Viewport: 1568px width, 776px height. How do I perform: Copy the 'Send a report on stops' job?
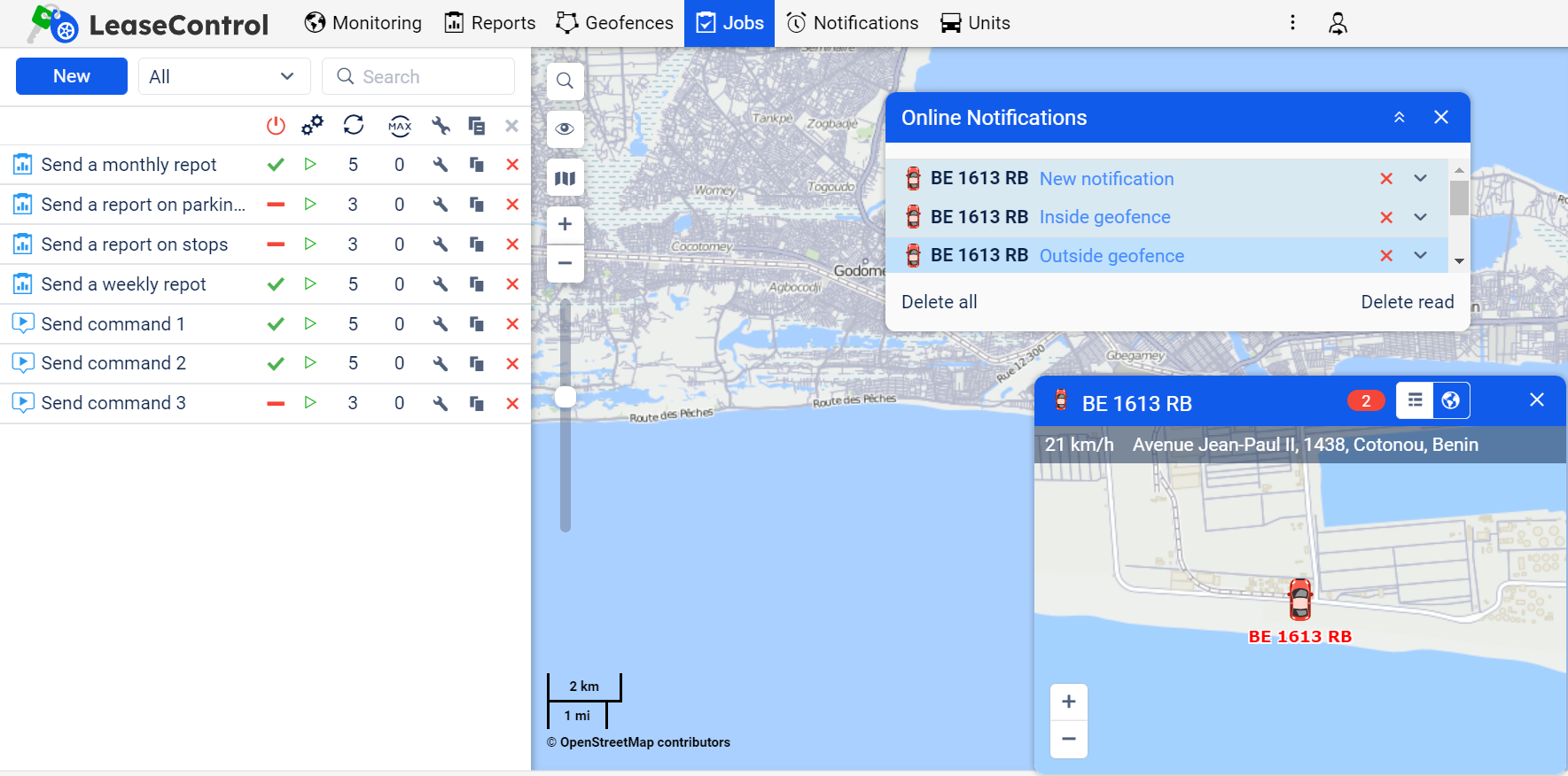[477, 244]
